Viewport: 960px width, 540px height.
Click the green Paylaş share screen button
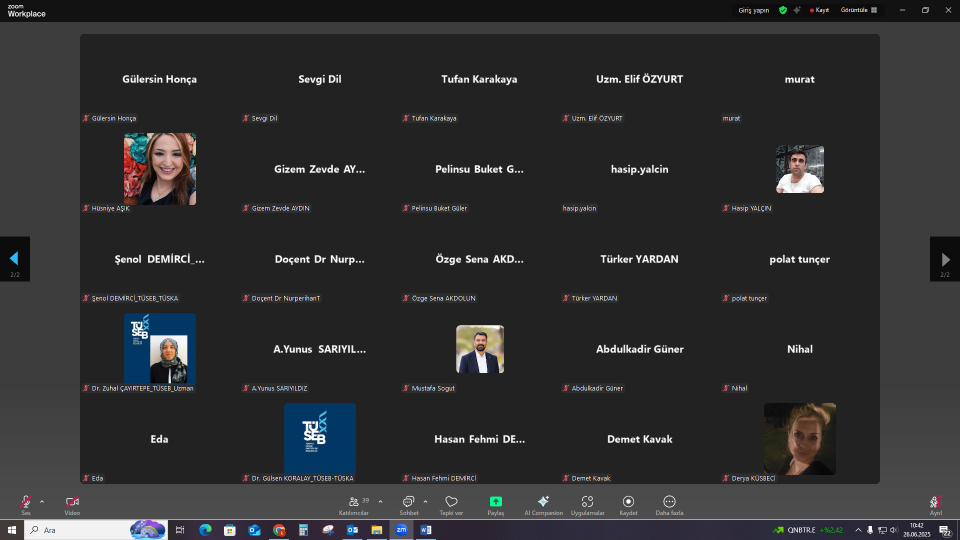496,502
